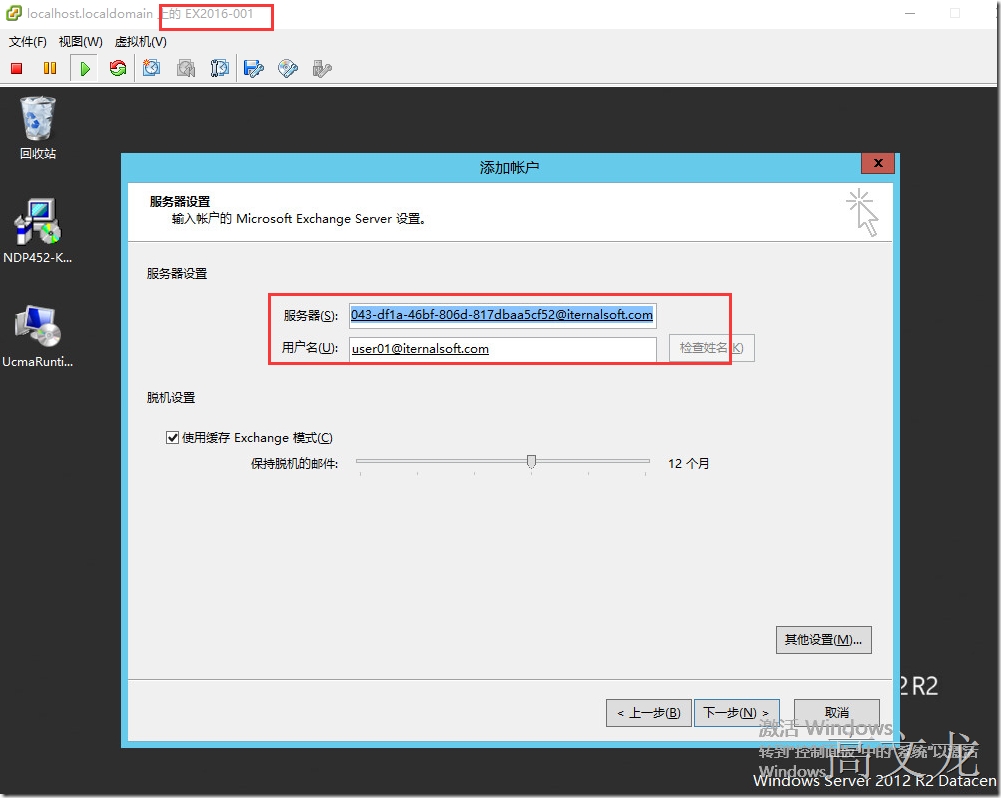Cancel the add-account wizard with 取消
The width and height of the screenshot is (1001, 798).
(836, 712)
